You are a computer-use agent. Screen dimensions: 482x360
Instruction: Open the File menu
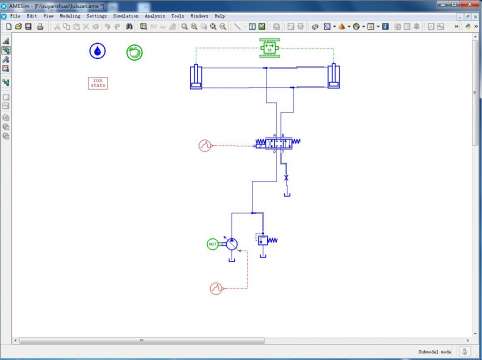[15, 16]
